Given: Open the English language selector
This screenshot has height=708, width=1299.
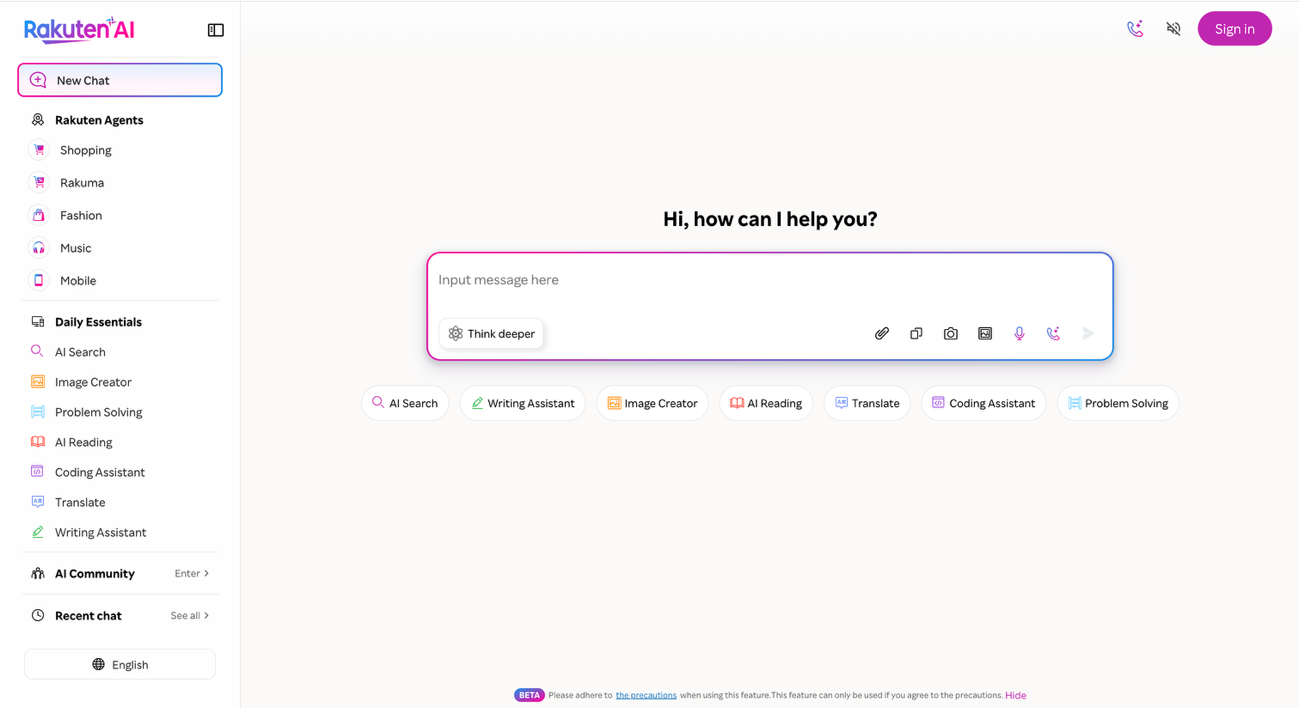Looking at the screenshot, I should 120,664.
